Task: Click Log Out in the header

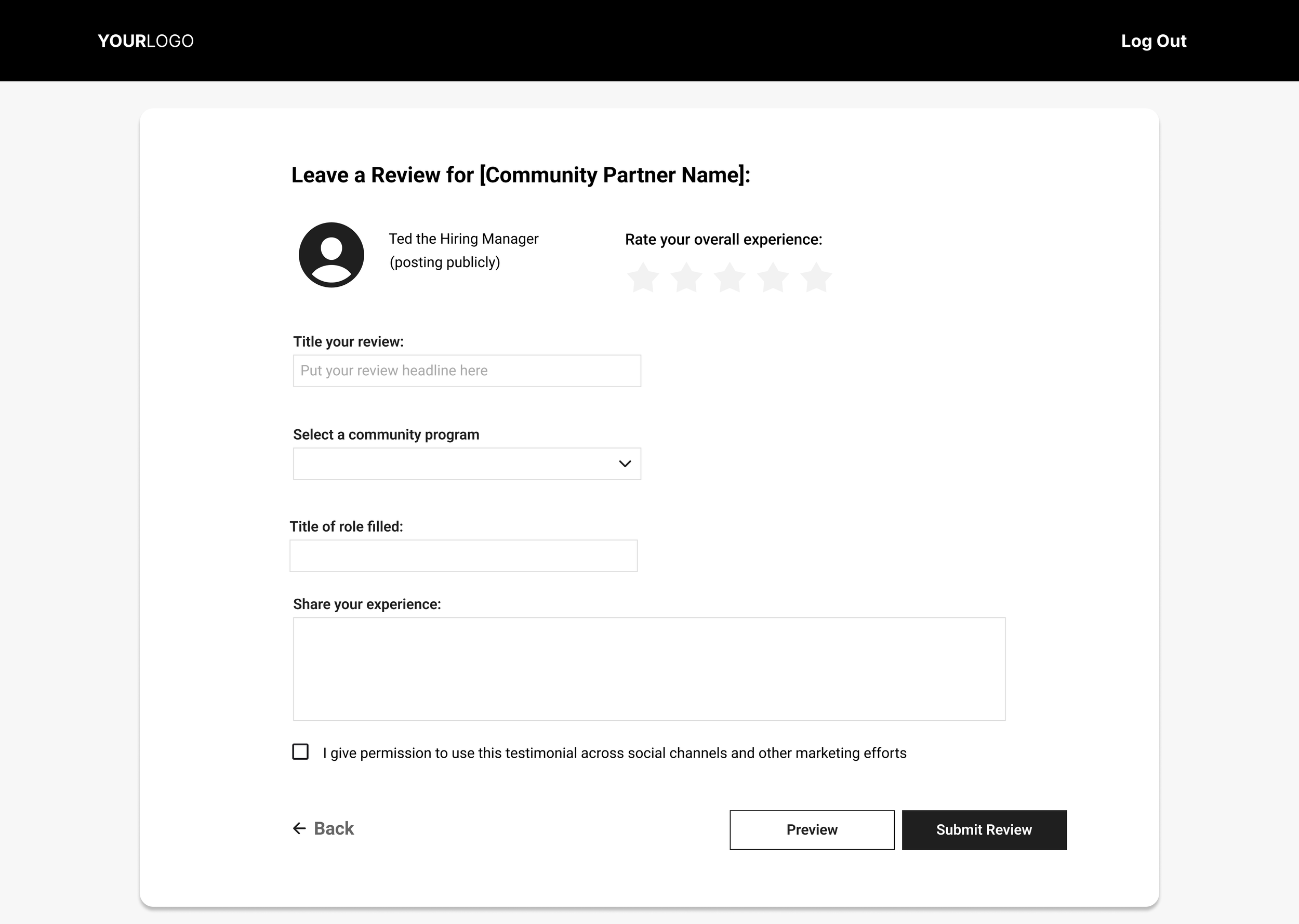Action: coord(1153,41)
